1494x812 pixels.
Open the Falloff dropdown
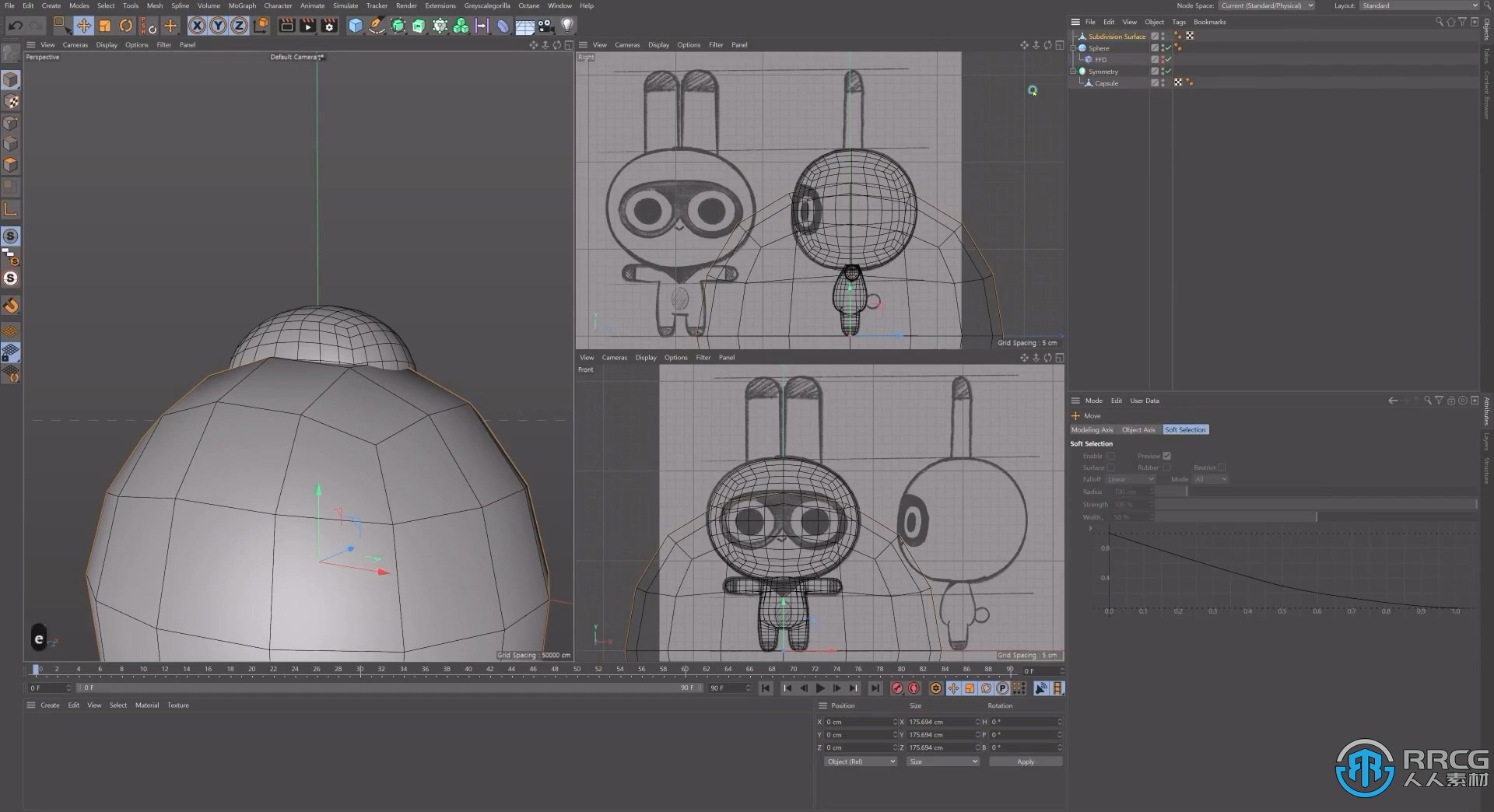[1129, 480]
